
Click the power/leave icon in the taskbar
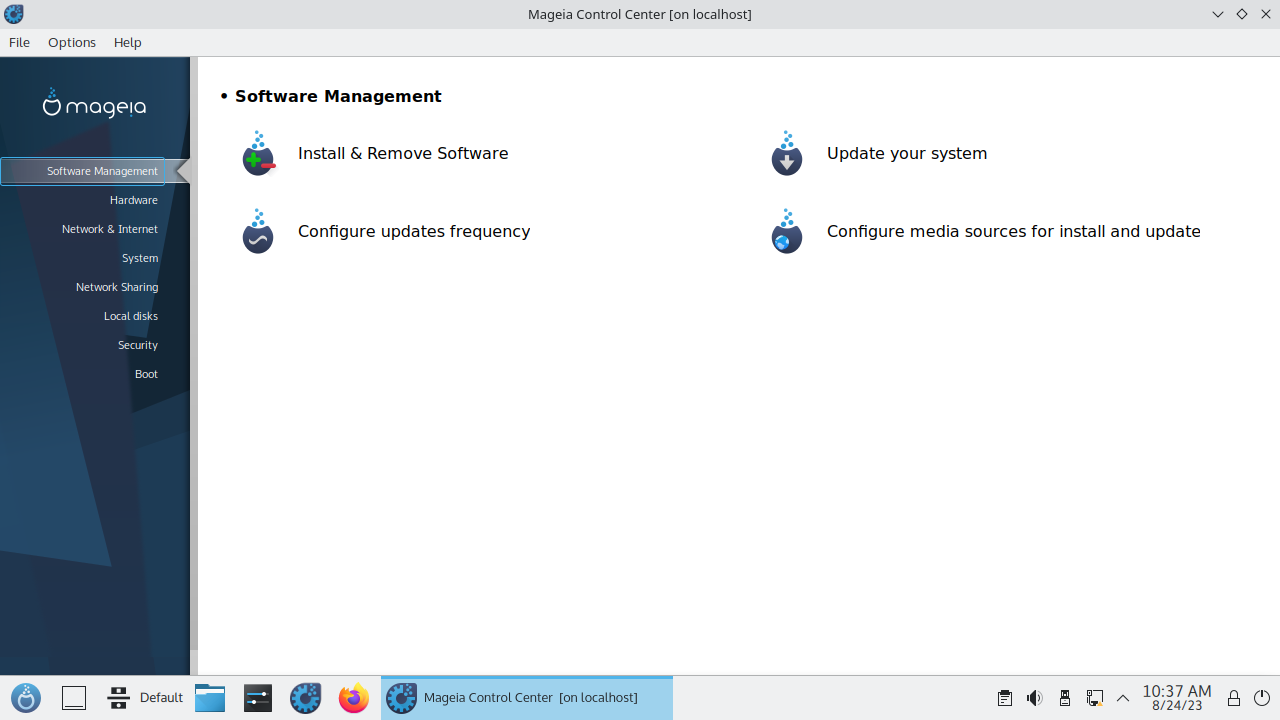(1262, 698)
